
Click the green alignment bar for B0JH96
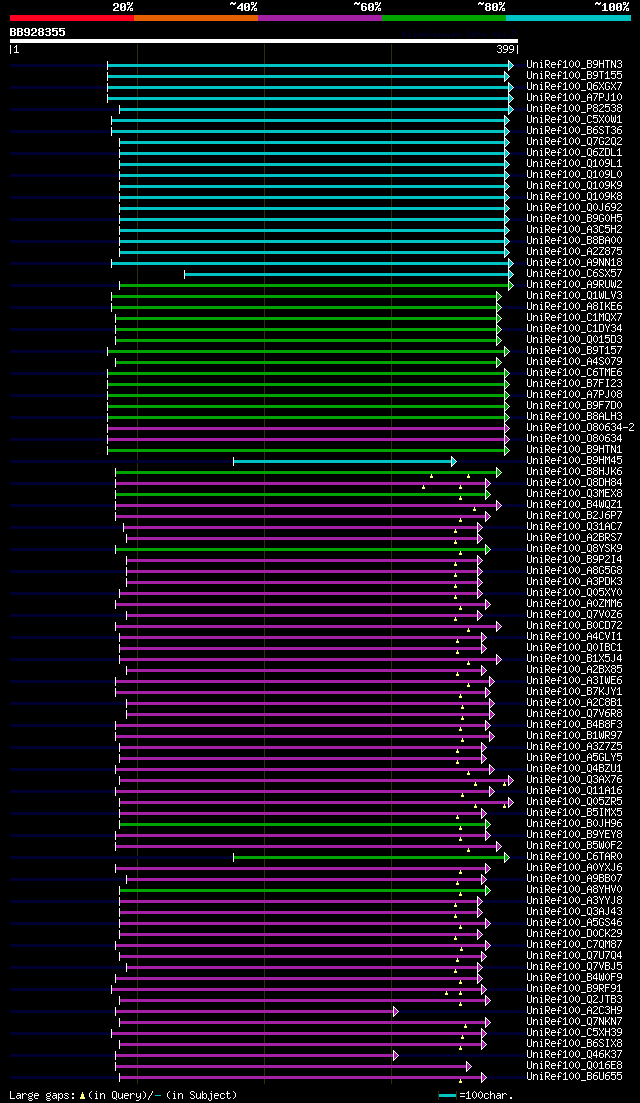[x=305, y=824]
